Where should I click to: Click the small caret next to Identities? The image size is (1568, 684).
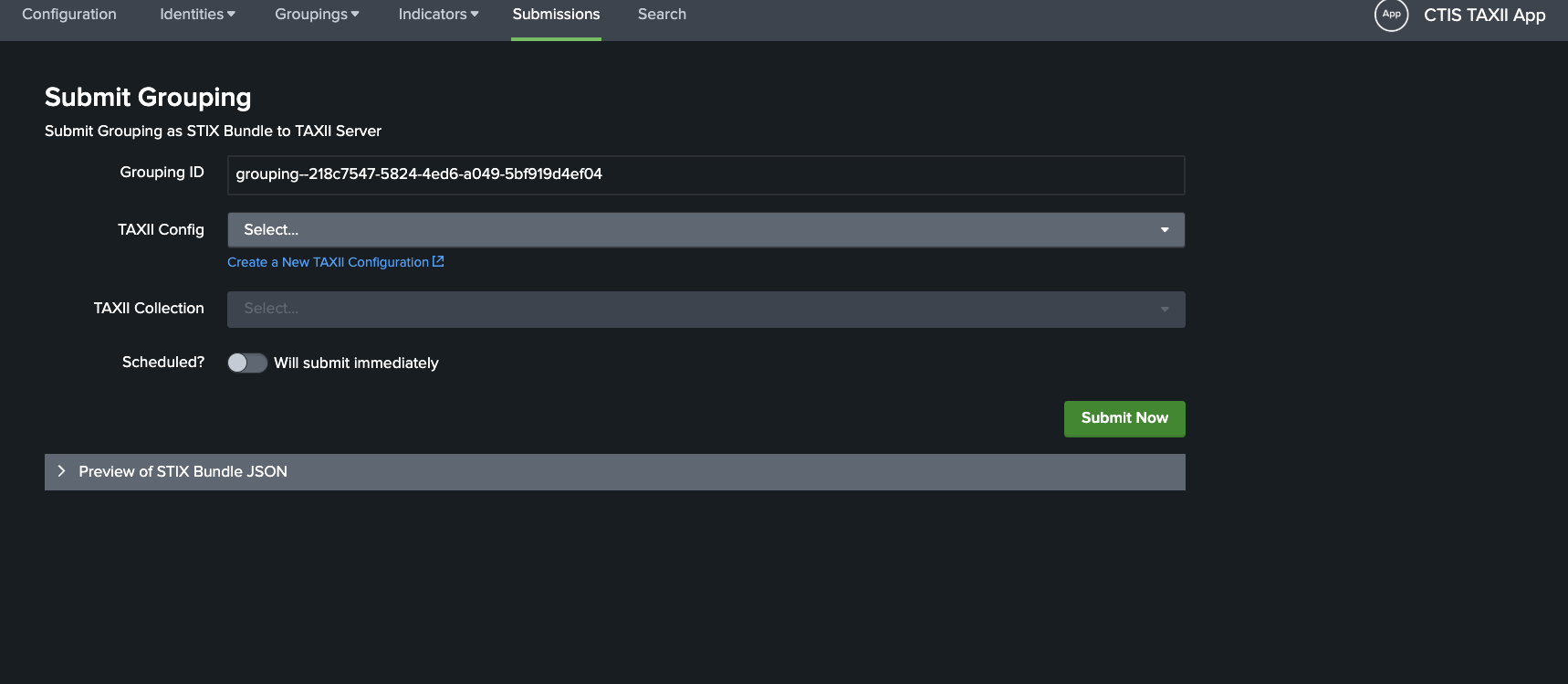(x=231, y=15)
